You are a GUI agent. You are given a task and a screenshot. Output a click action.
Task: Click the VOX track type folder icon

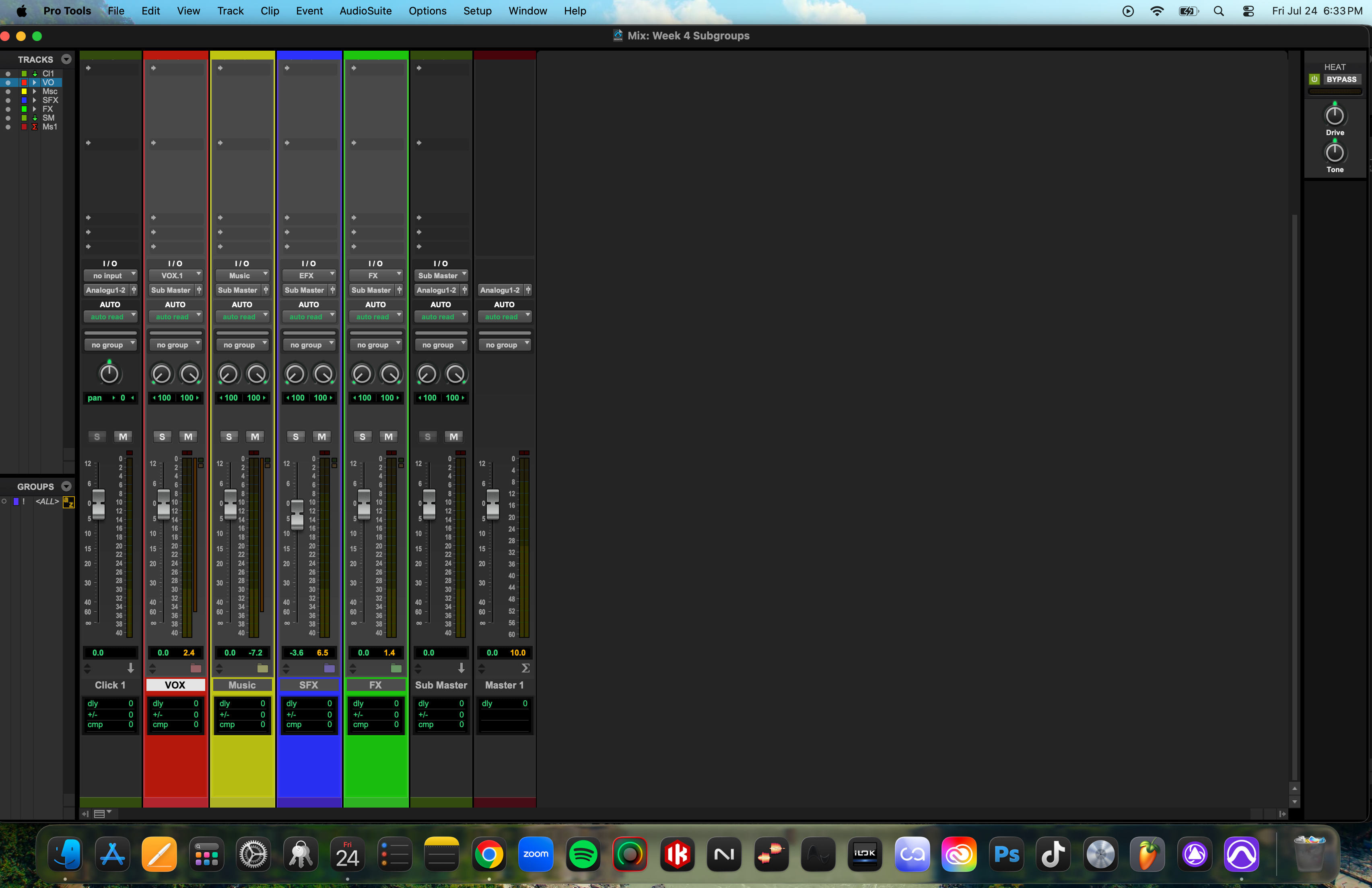196,668
